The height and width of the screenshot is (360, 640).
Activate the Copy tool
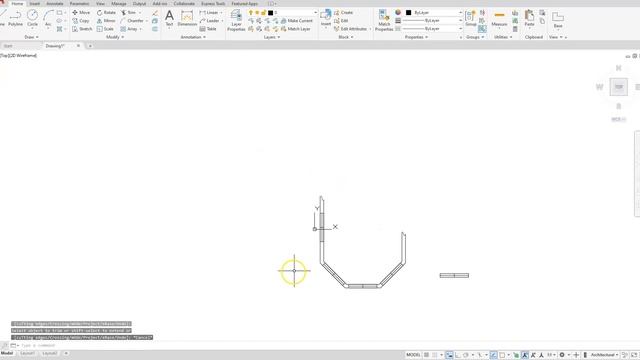[x=81, y=21]
